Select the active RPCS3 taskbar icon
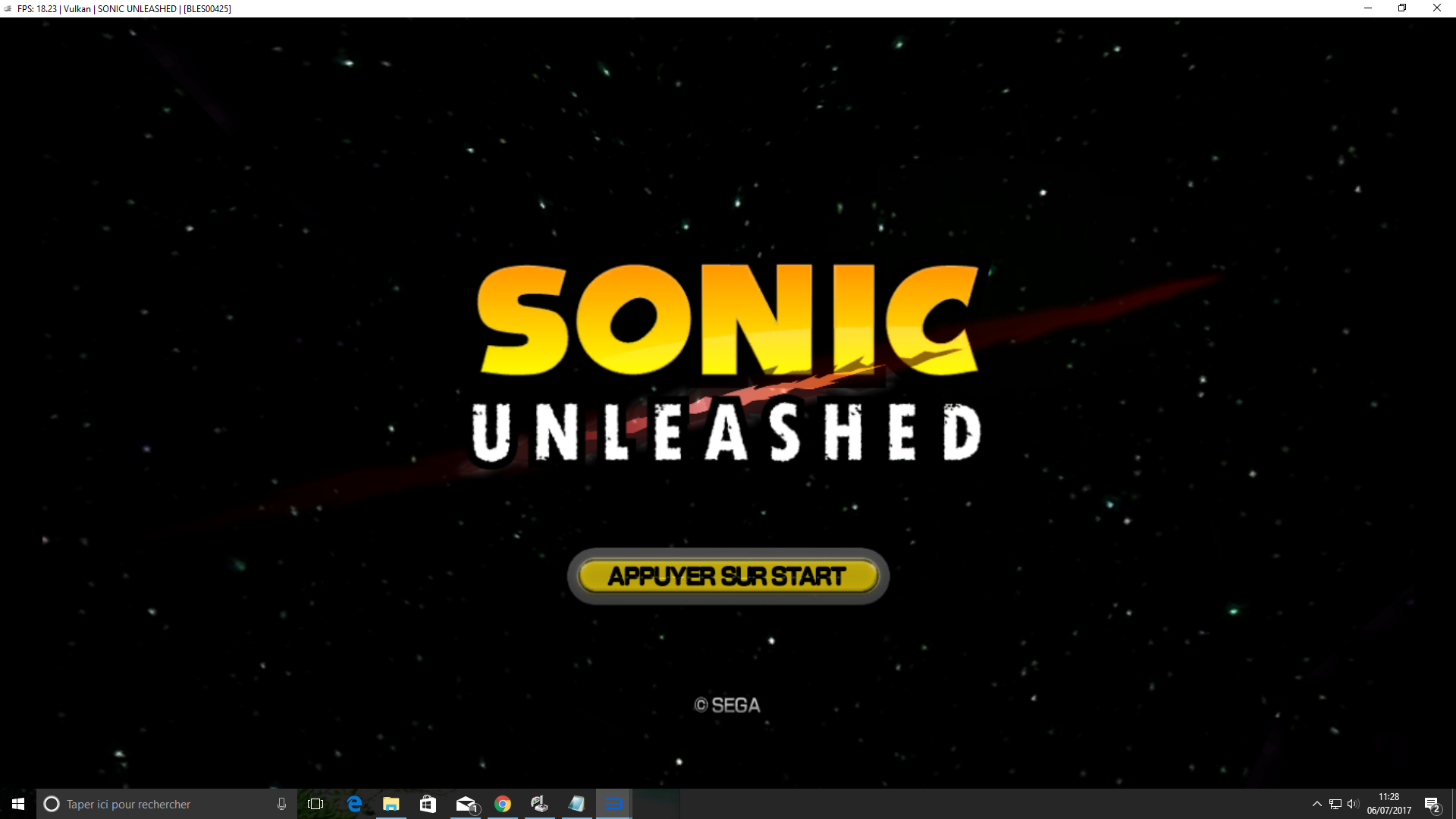This screenshot has height=819, width=1456. [x=613, y=804]
